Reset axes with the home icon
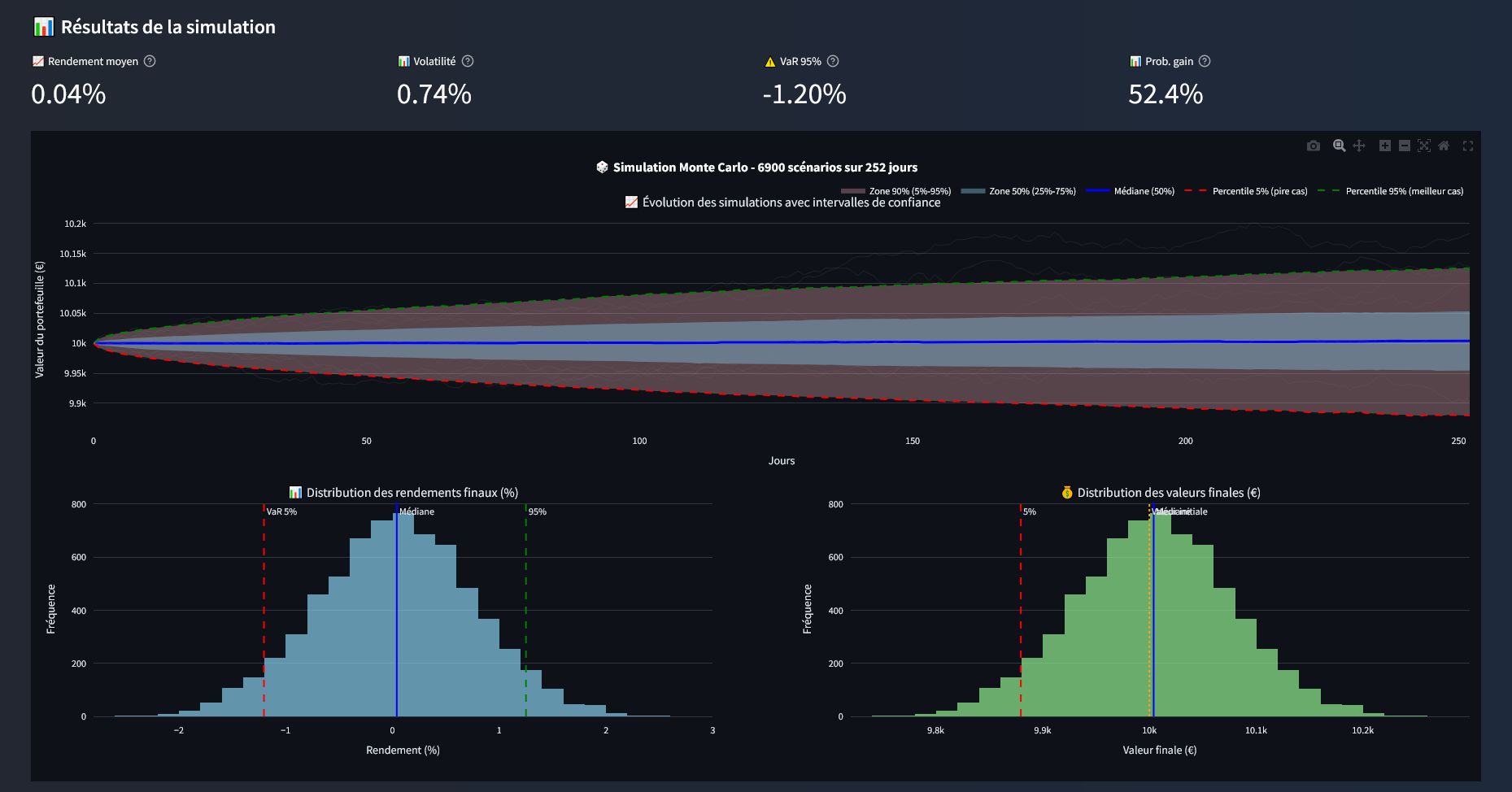 pos(1444,146)
